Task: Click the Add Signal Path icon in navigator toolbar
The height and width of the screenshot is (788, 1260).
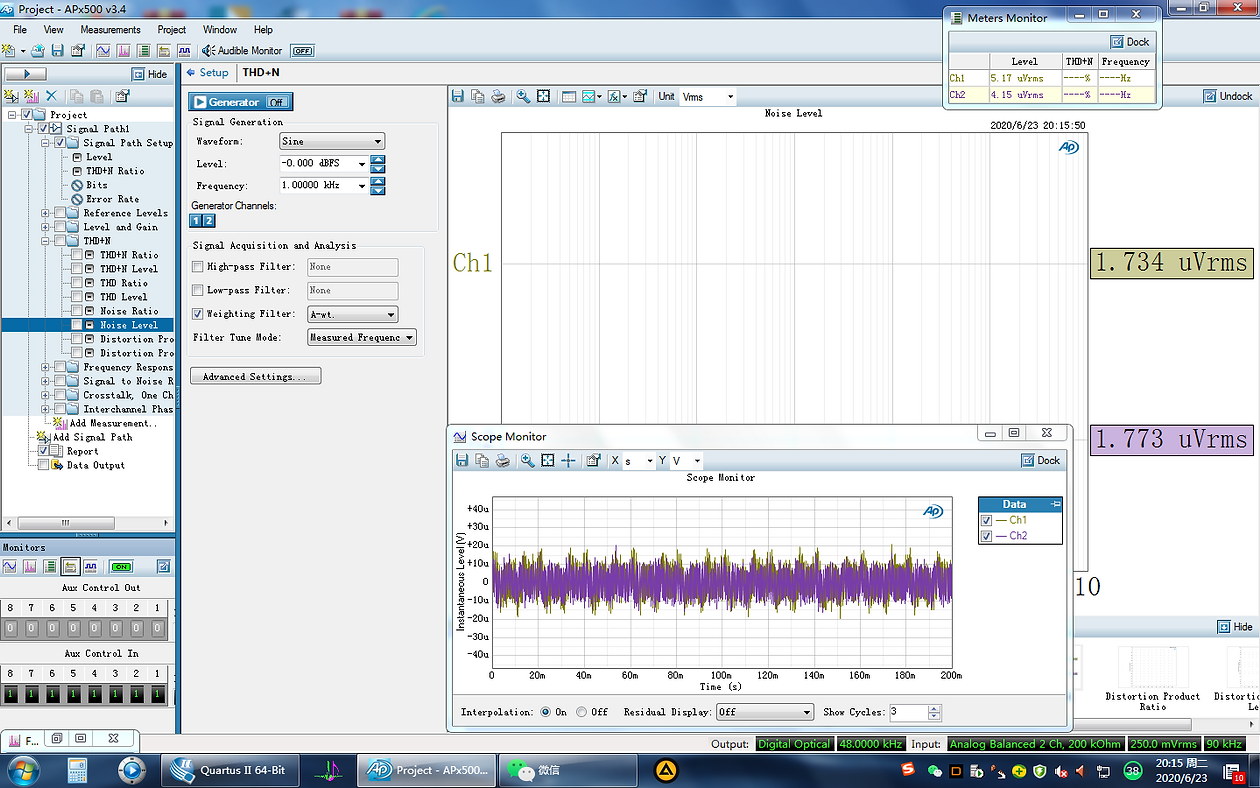Action: [11, 96]
